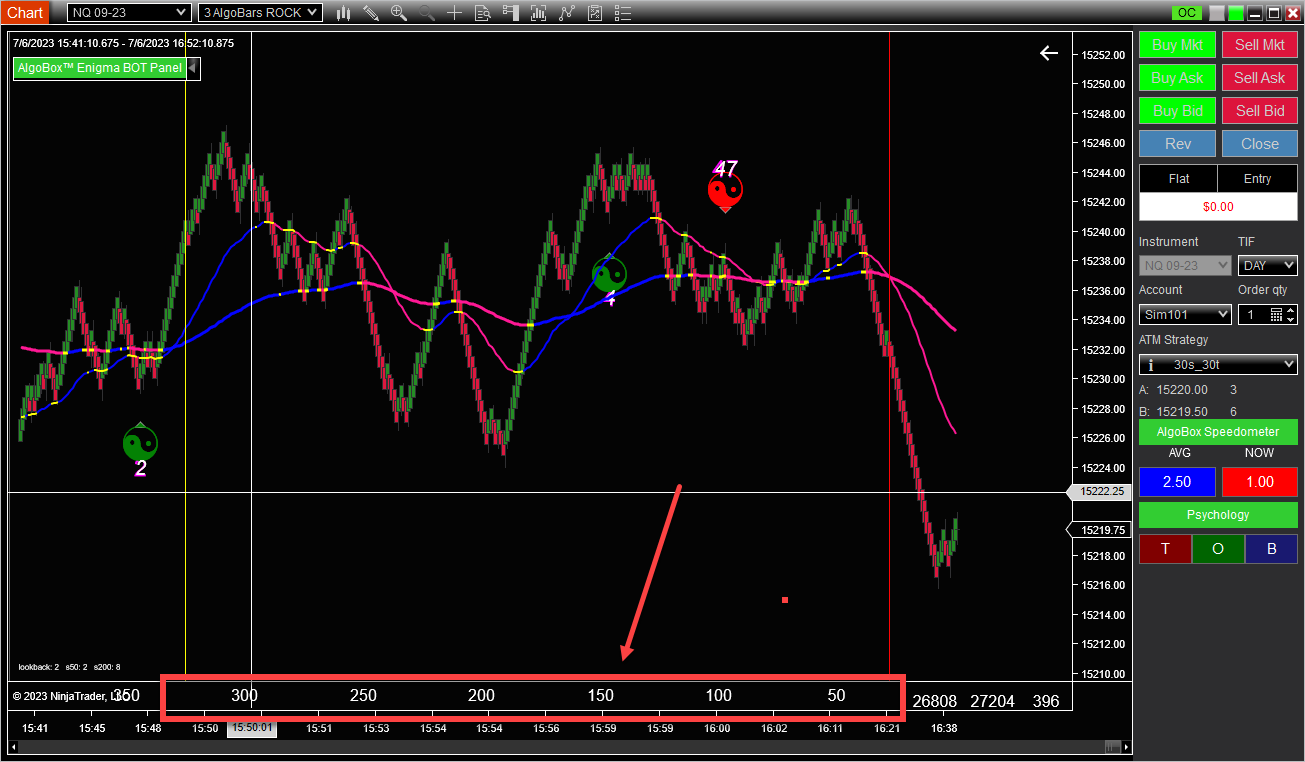This screenshot has width=1305, height=762.
Task: Toggle the blue B button
Action: [x=1272, y=549]
